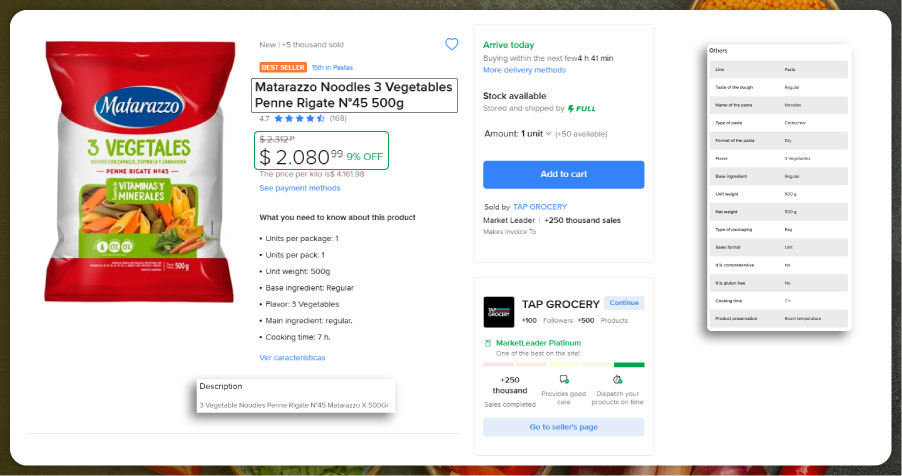Open the See payment methods link
This screenshot has width=902, height=476.
click(299, 188)
